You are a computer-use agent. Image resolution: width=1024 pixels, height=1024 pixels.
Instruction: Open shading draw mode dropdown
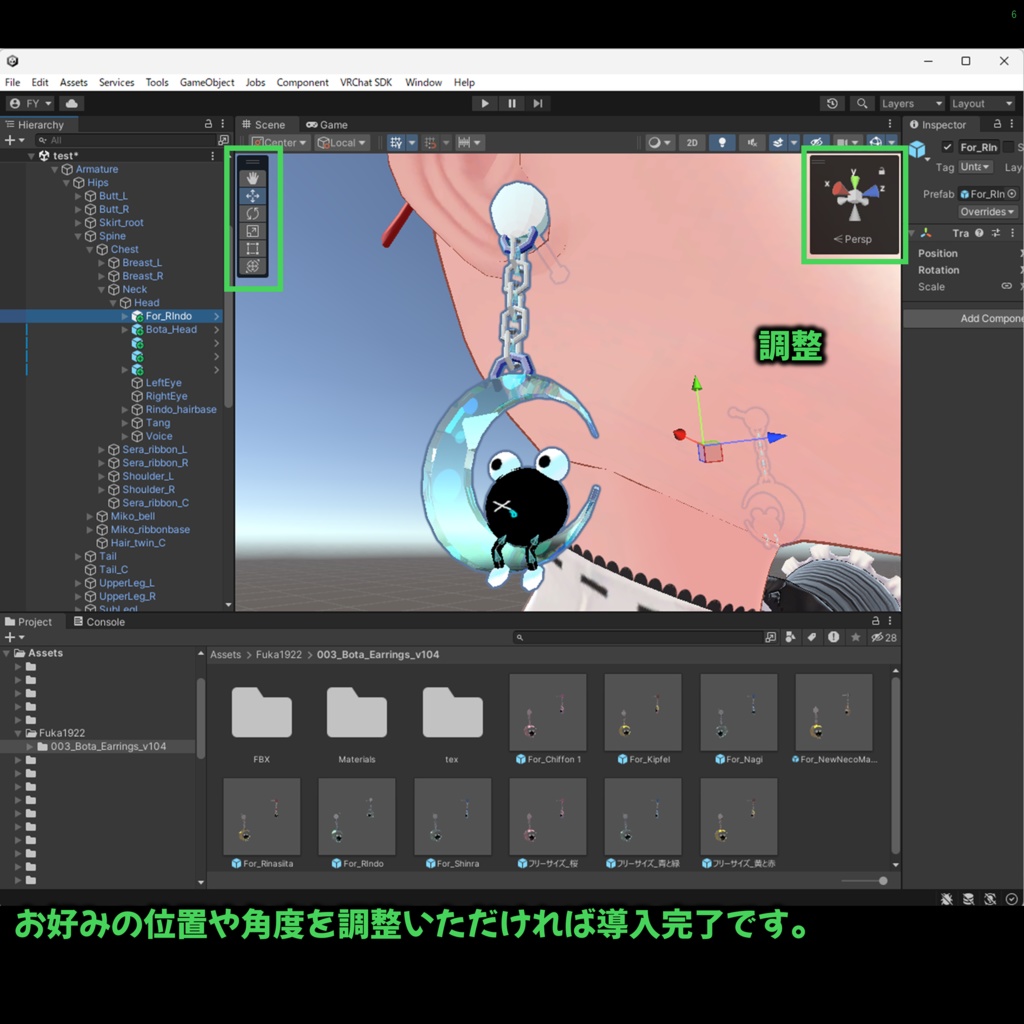tap(658, 142)
